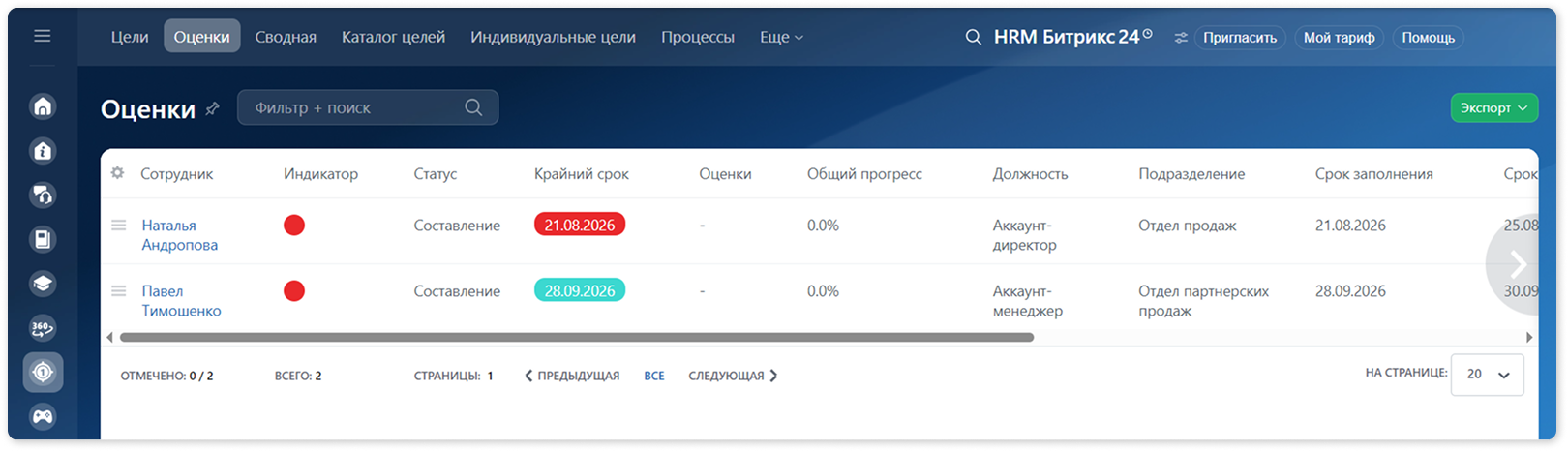
Task: Click the search magnifier next to HRM Битрикс24
Action: pyautogui.click(x=973, y=37)
